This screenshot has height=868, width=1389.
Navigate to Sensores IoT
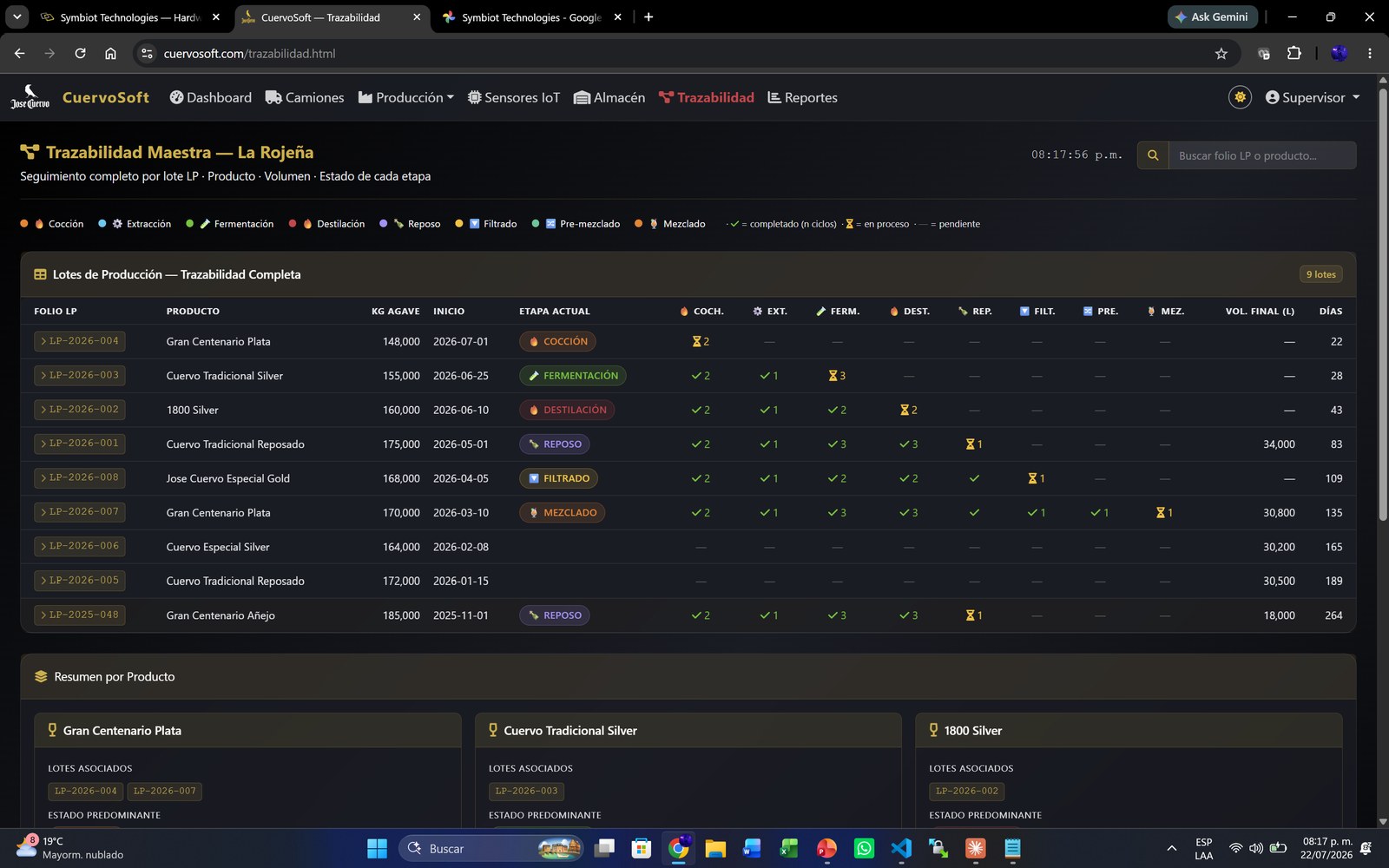(x=514, y=97)
